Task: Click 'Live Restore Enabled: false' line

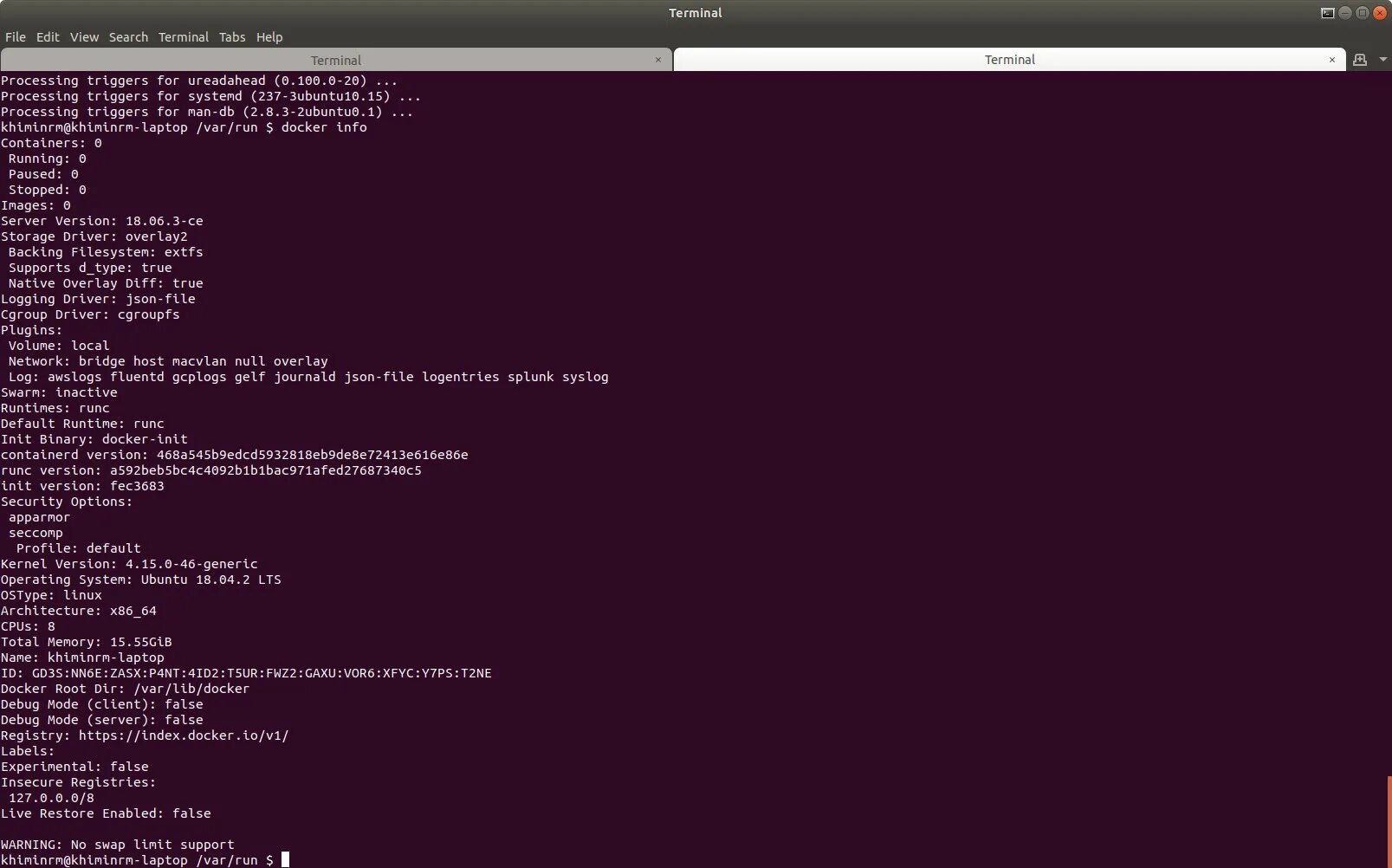Action: (x=106, y=813)
